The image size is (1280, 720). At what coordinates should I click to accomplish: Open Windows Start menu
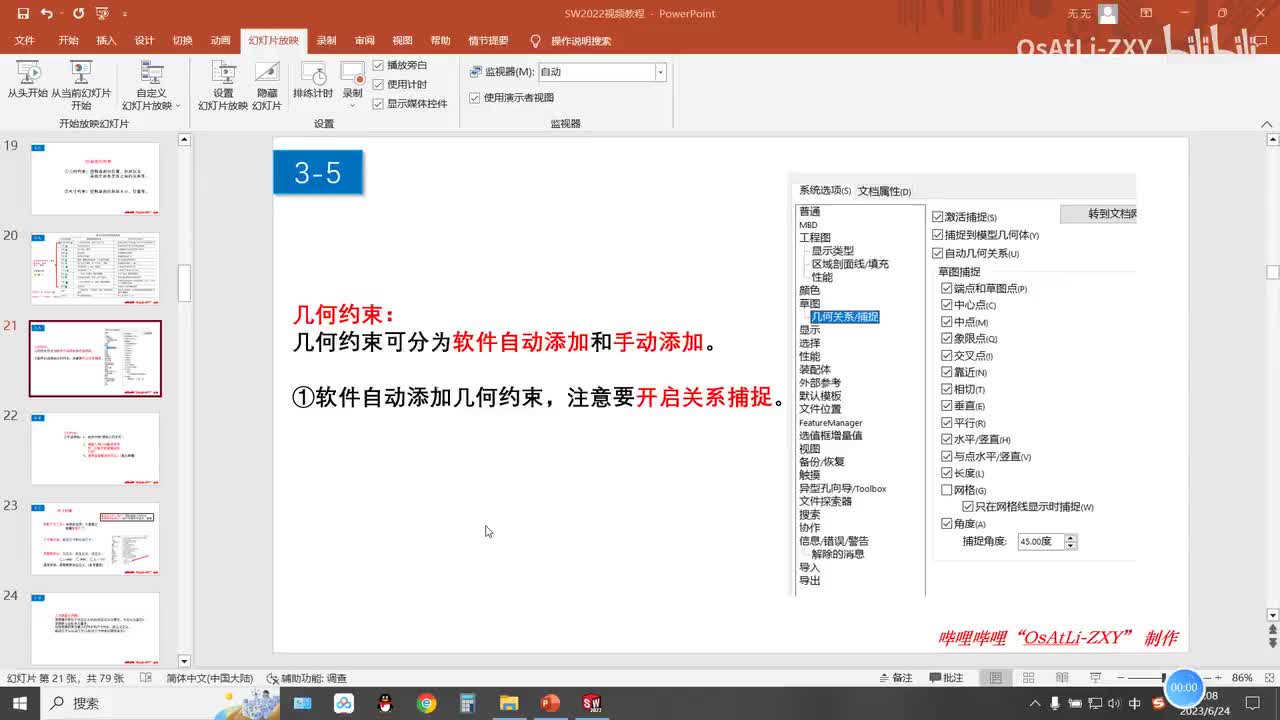(20, 703)
